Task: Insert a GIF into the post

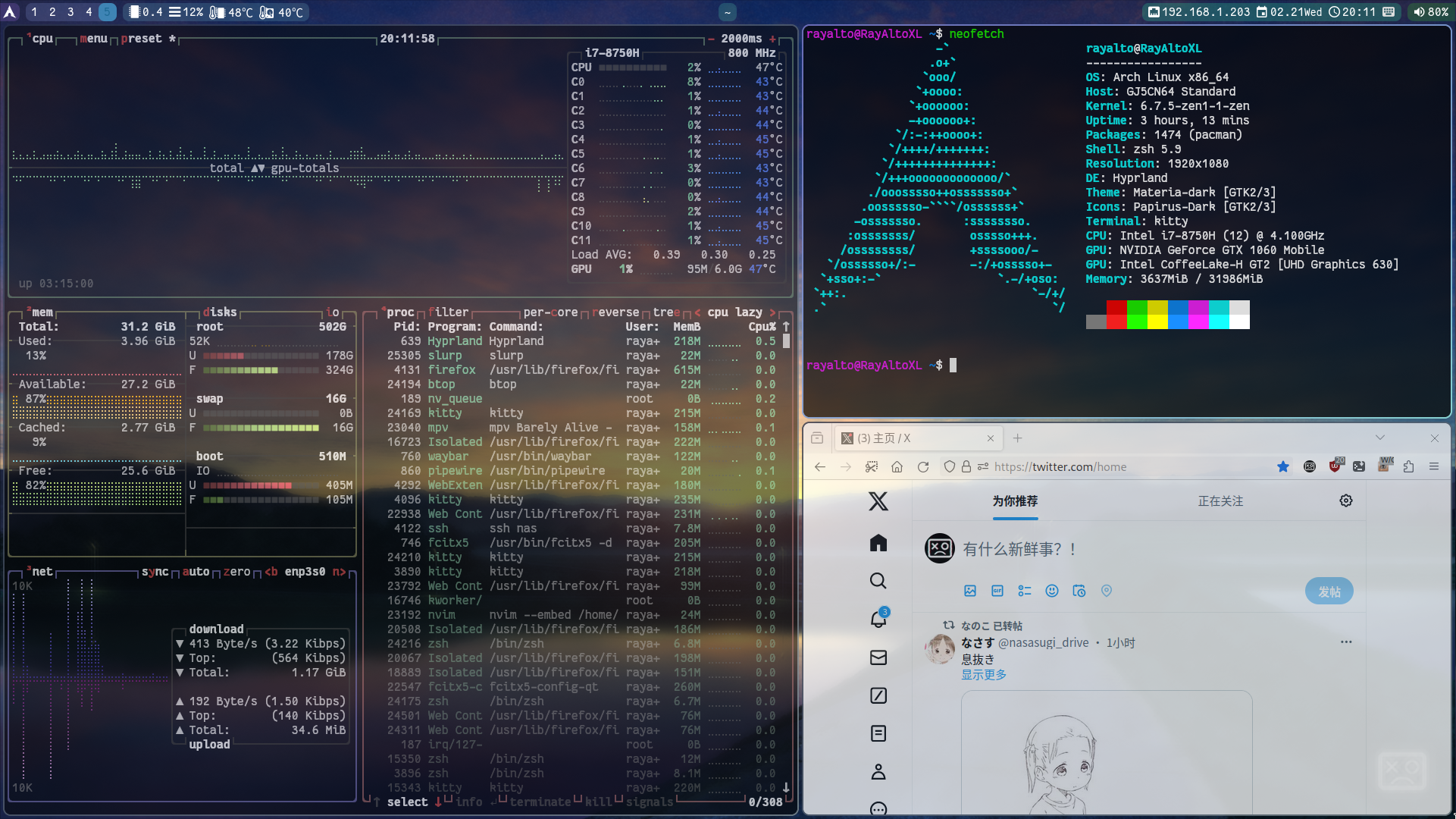Action: [x=997, y=591]
